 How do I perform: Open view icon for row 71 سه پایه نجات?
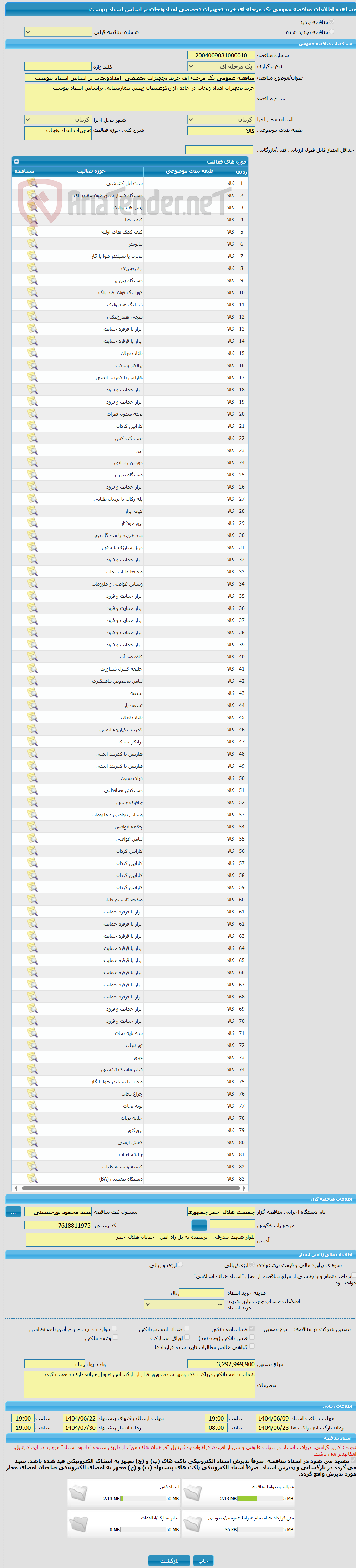click(x=32, y=1033)
